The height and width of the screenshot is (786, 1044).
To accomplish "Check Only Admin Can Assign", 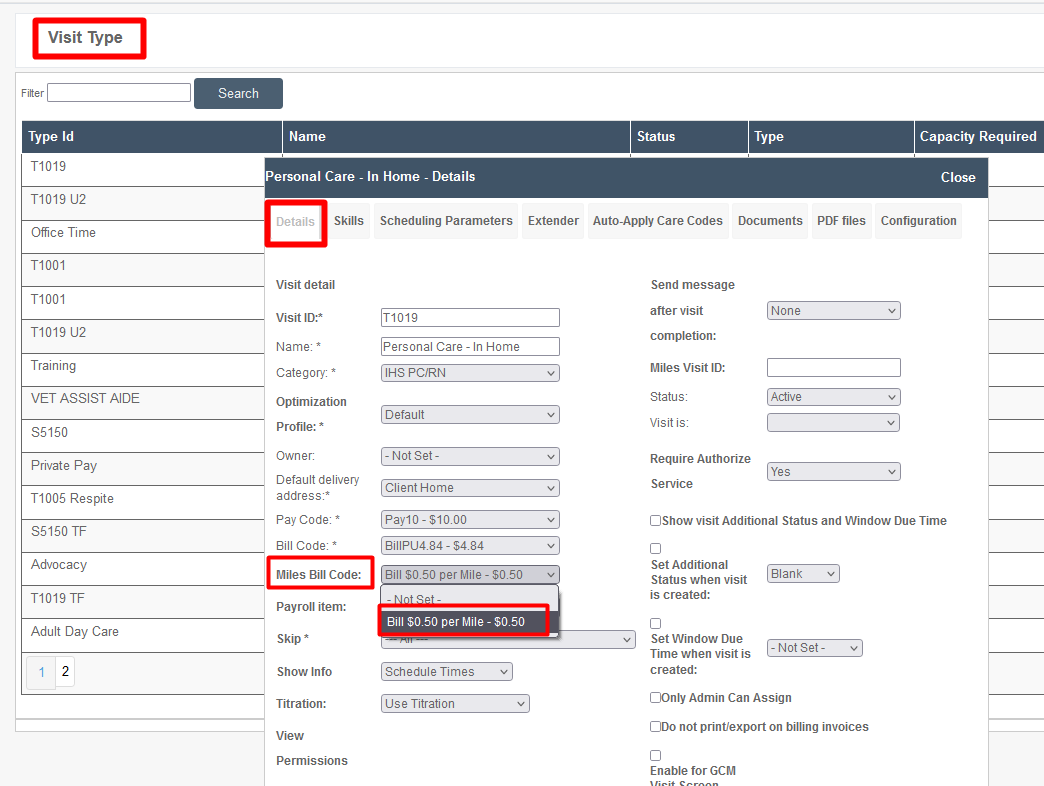I will click(x=655, y=697).
